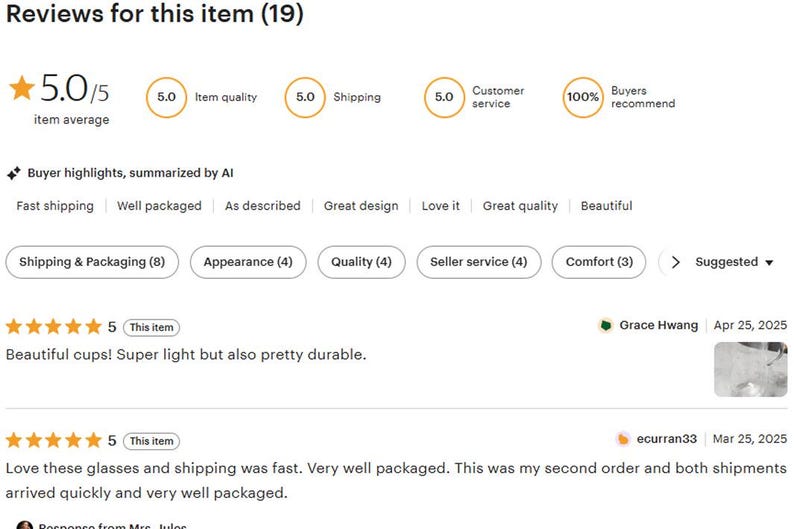Select the Seller service (4) filter
This screenshot has width=794, height=529.
[479, 262]
